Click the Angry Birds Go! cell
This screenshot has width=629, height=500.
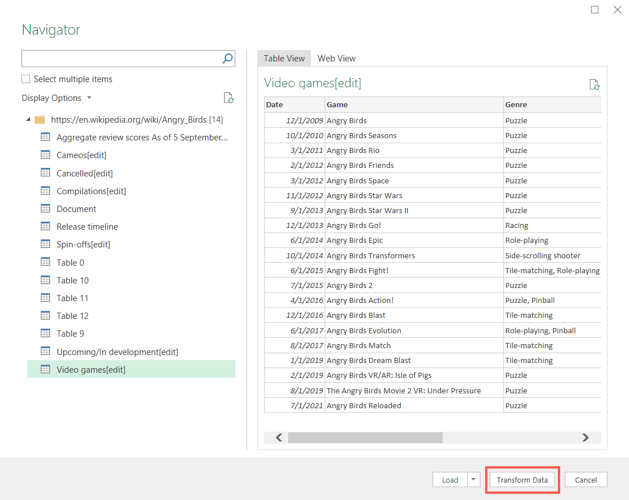point(414,225)
